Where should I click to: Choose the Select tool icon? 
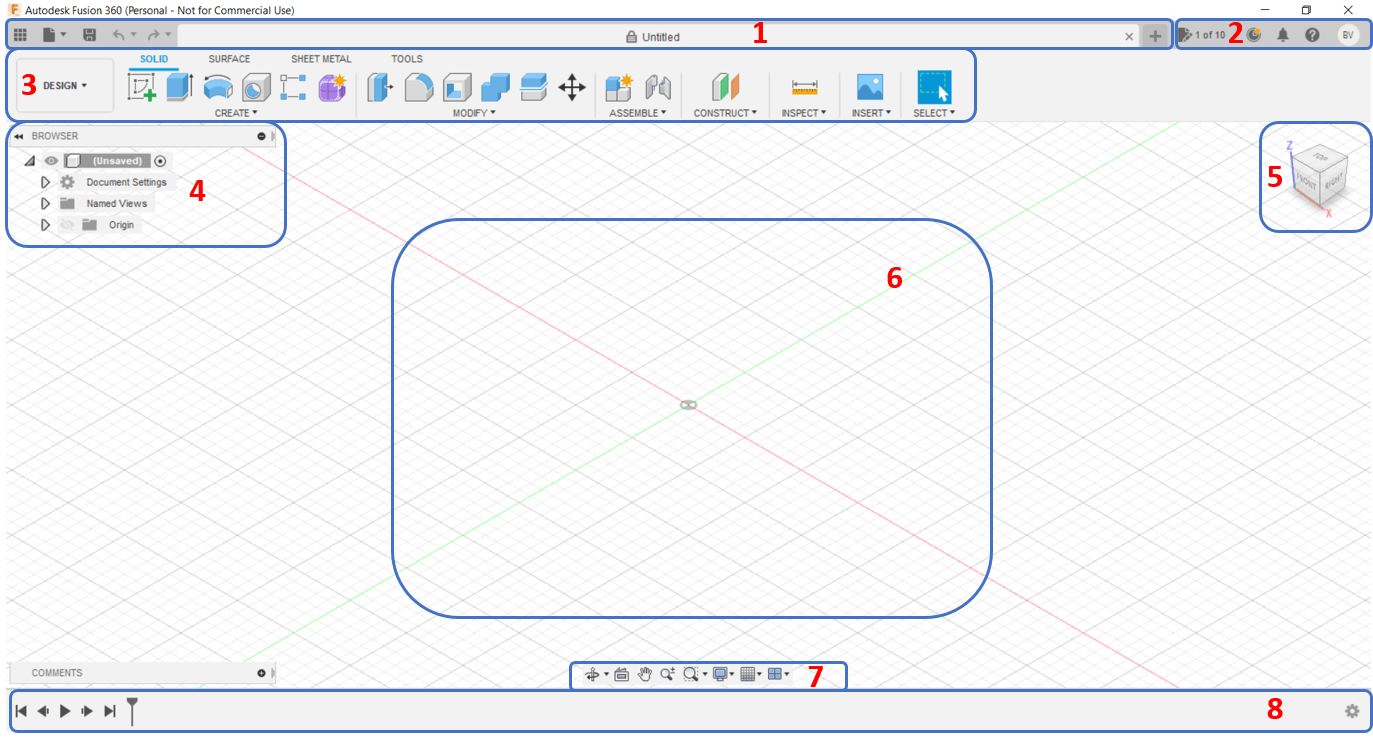click(934, 87)
